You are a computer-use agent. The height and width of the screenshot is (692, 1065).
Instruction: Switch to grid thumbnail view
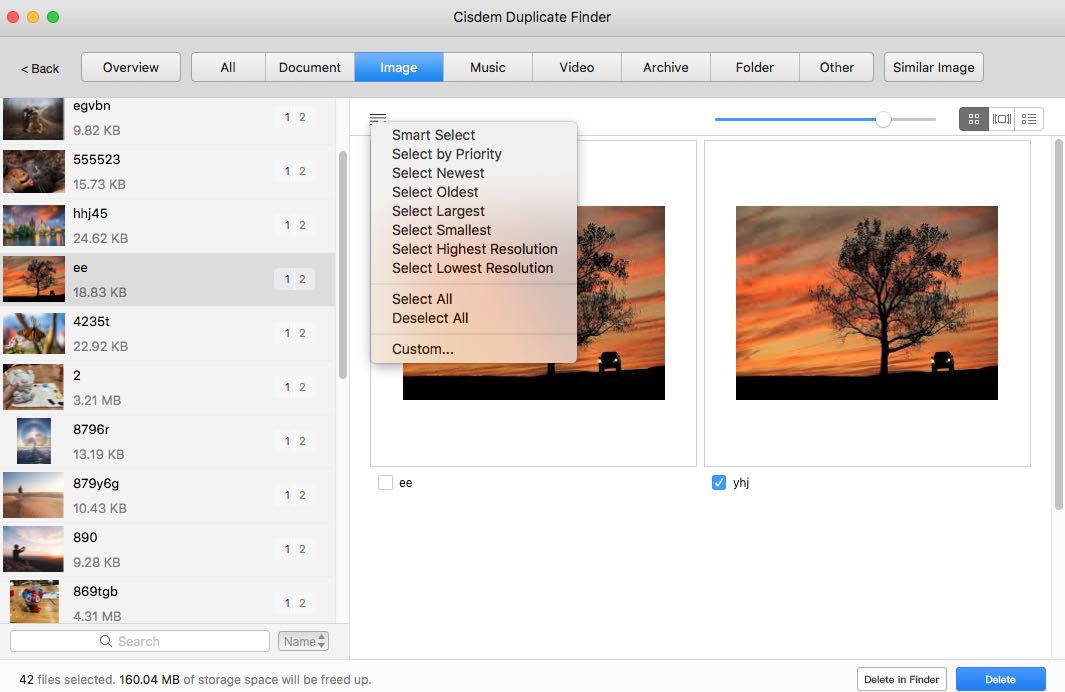coord(973,119)
